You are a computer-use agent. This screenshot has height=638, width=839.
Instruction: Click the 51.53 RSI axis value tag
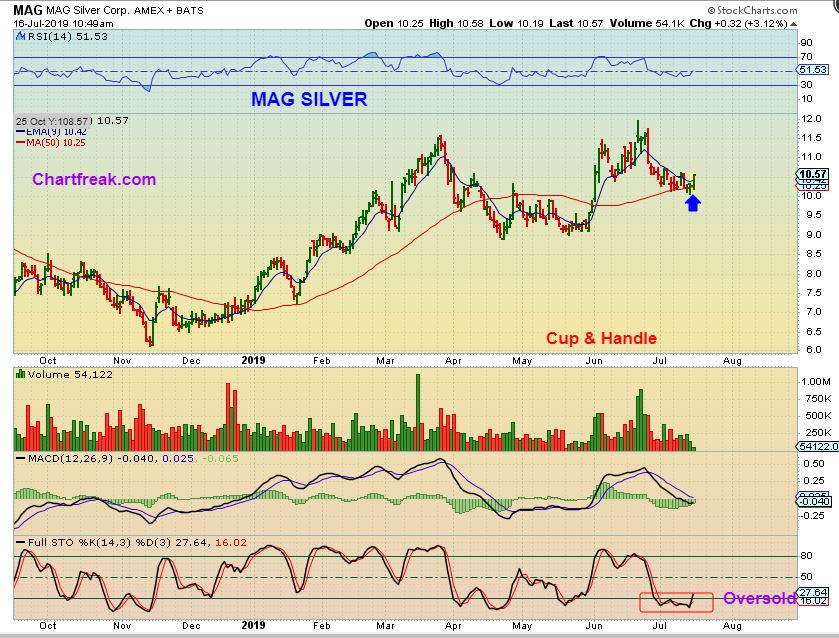click(x=813, y=70)
